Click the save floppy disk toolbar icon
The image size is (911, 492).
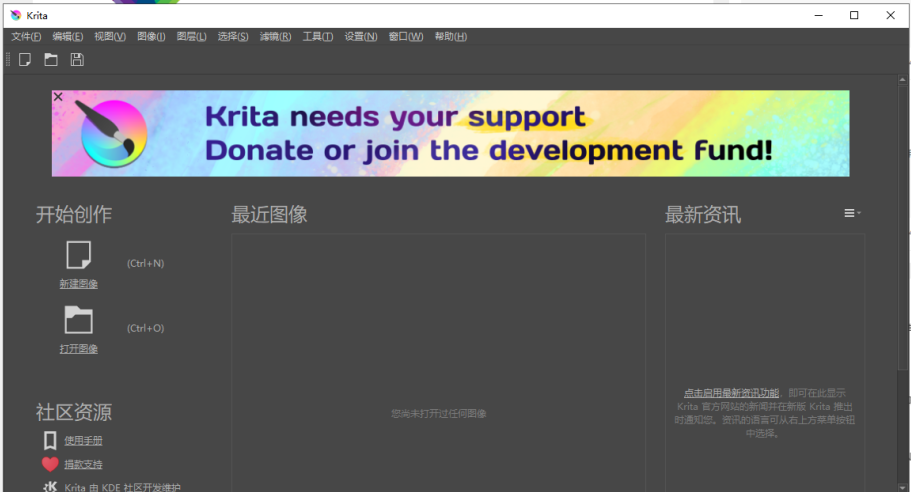(77, 60)
